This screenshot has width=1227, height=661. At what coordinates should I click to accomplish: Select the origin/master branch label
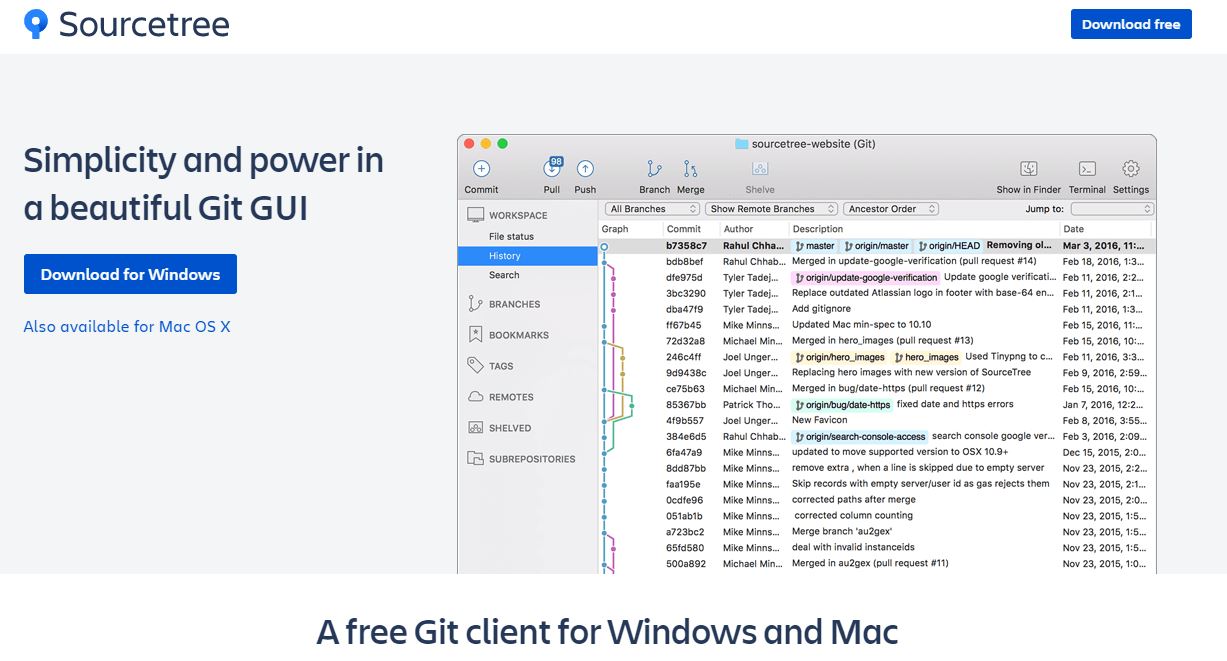(876, 246)
